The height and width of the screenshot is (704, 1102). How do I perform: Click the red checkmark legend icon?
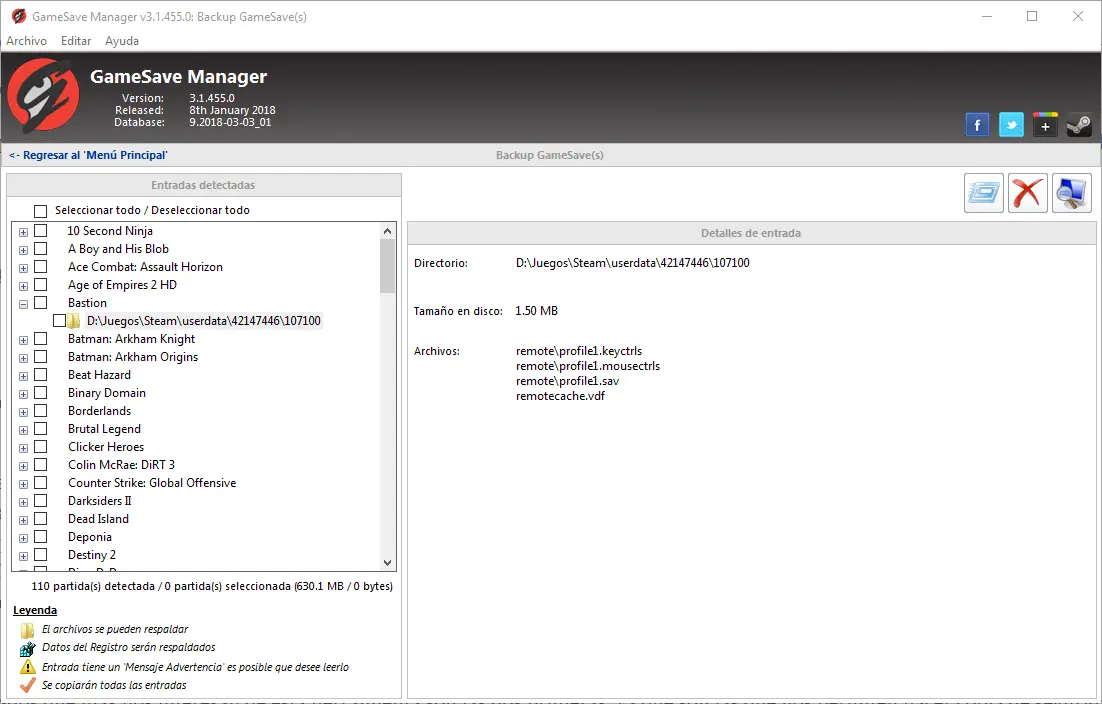tap(27, 685)
